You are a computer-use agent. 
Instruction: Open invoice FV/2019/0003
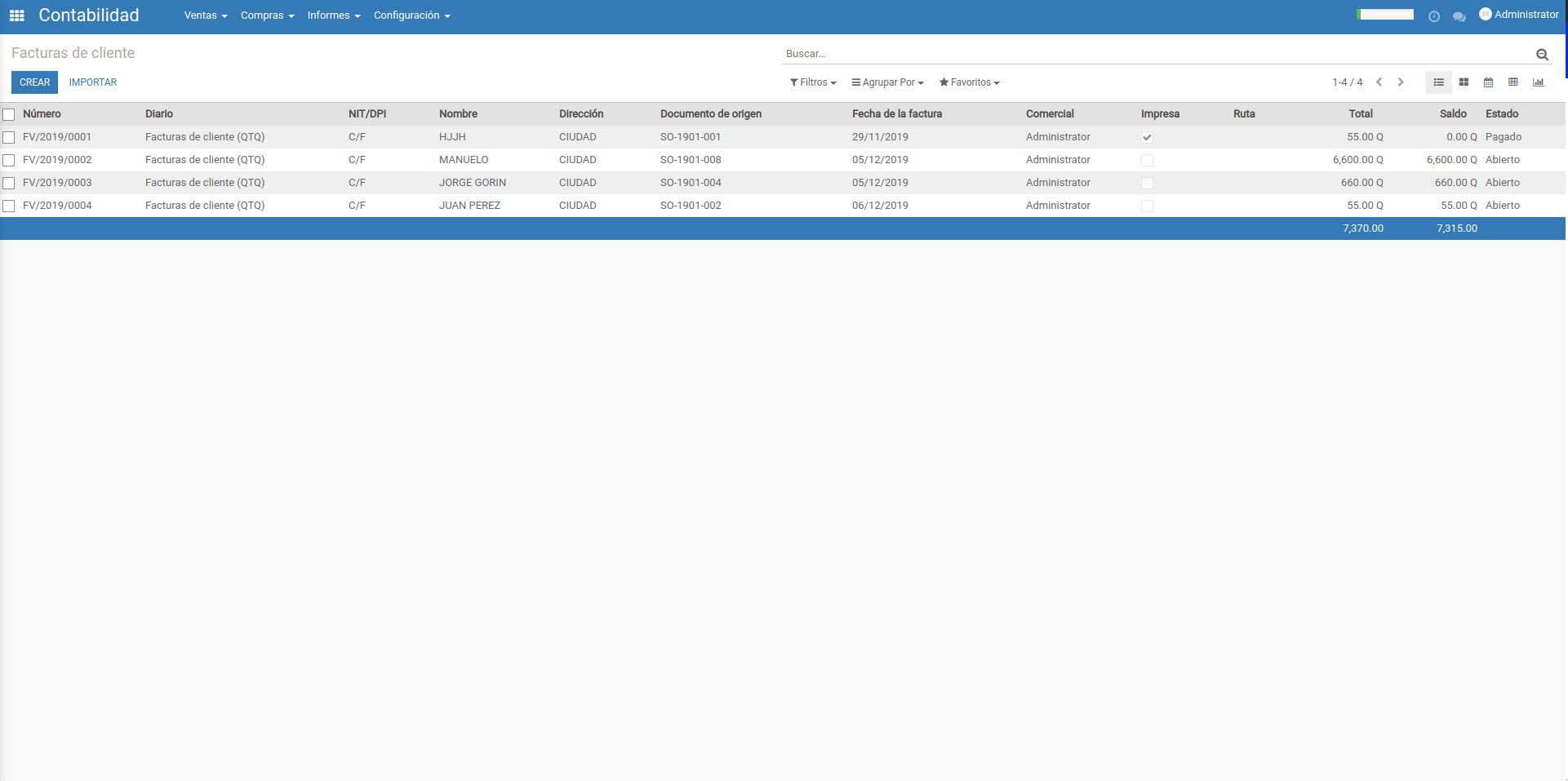[x=57, y=183]
